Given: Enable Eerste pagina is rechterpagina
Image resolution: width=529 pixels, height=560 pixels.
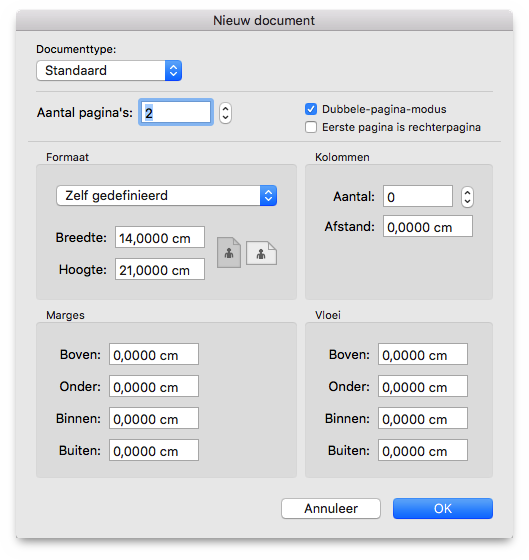Looking at the screenshot, I should coord(311,127).
